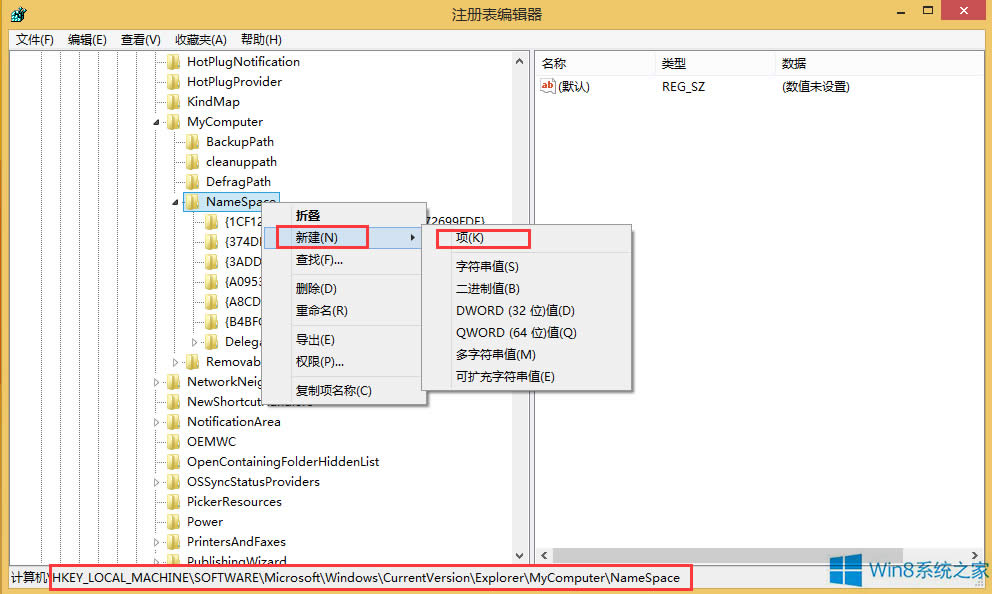Viewport: 992px width, 594px height.
Task: Click the registry path in the status bar
Action: point(370,577)
